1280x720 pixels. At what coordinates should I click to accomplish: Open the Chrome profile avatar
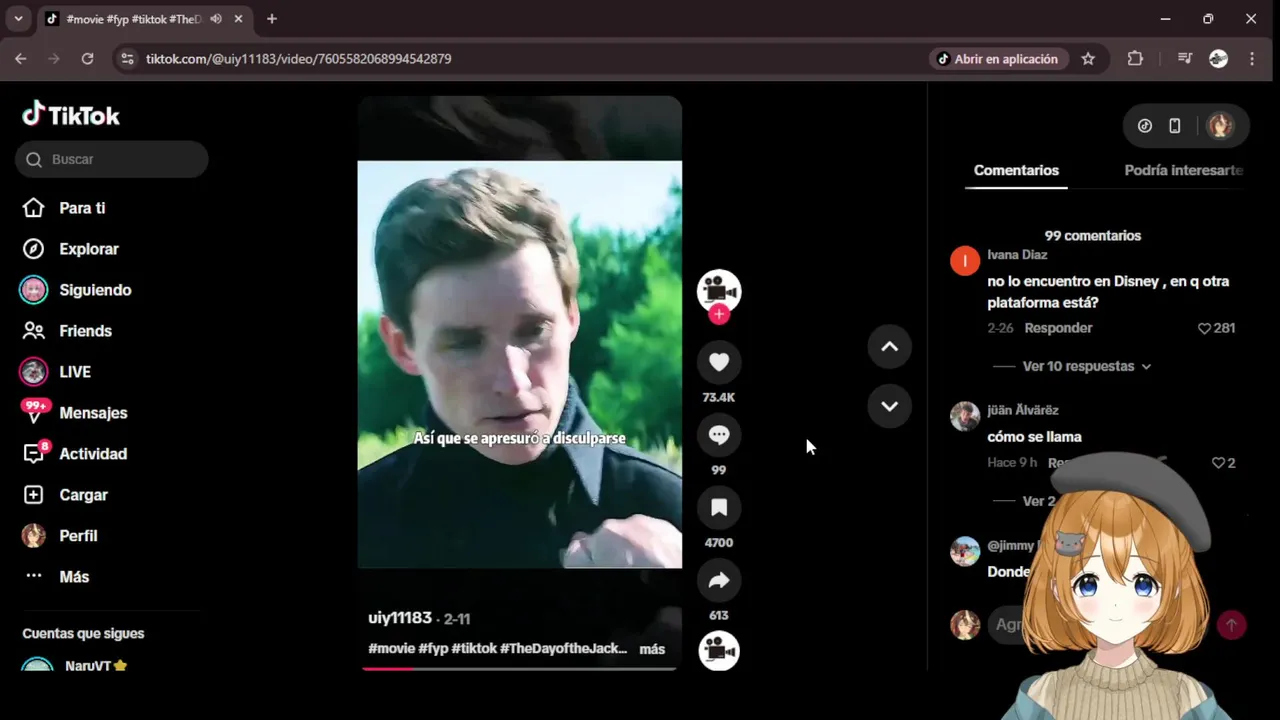click(x=1218, y=59)
